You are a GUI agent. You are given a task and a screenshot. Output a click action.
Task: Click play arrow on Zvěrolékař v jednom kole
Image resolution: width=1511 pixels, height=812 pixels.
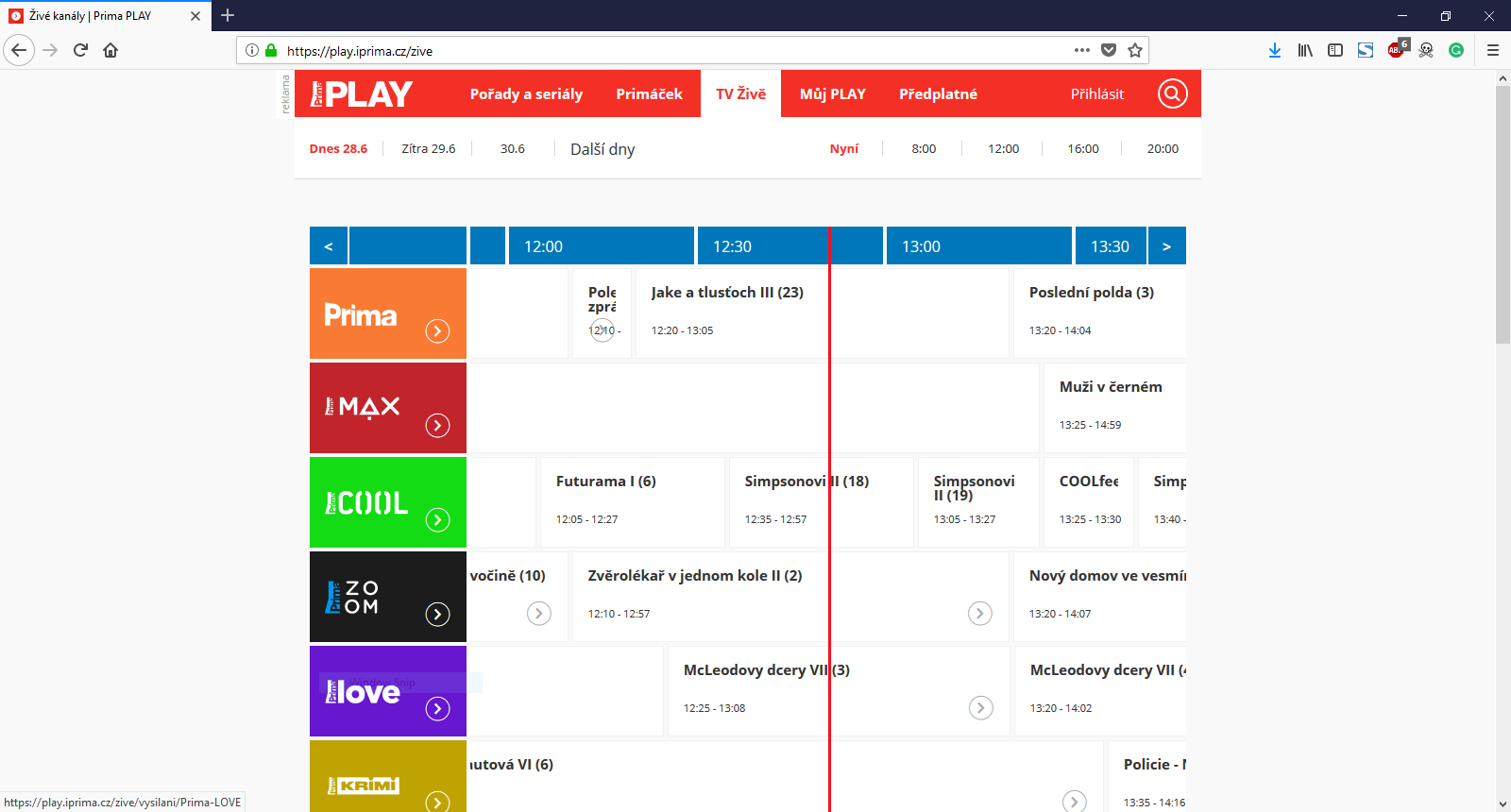[x=980, y=614]
